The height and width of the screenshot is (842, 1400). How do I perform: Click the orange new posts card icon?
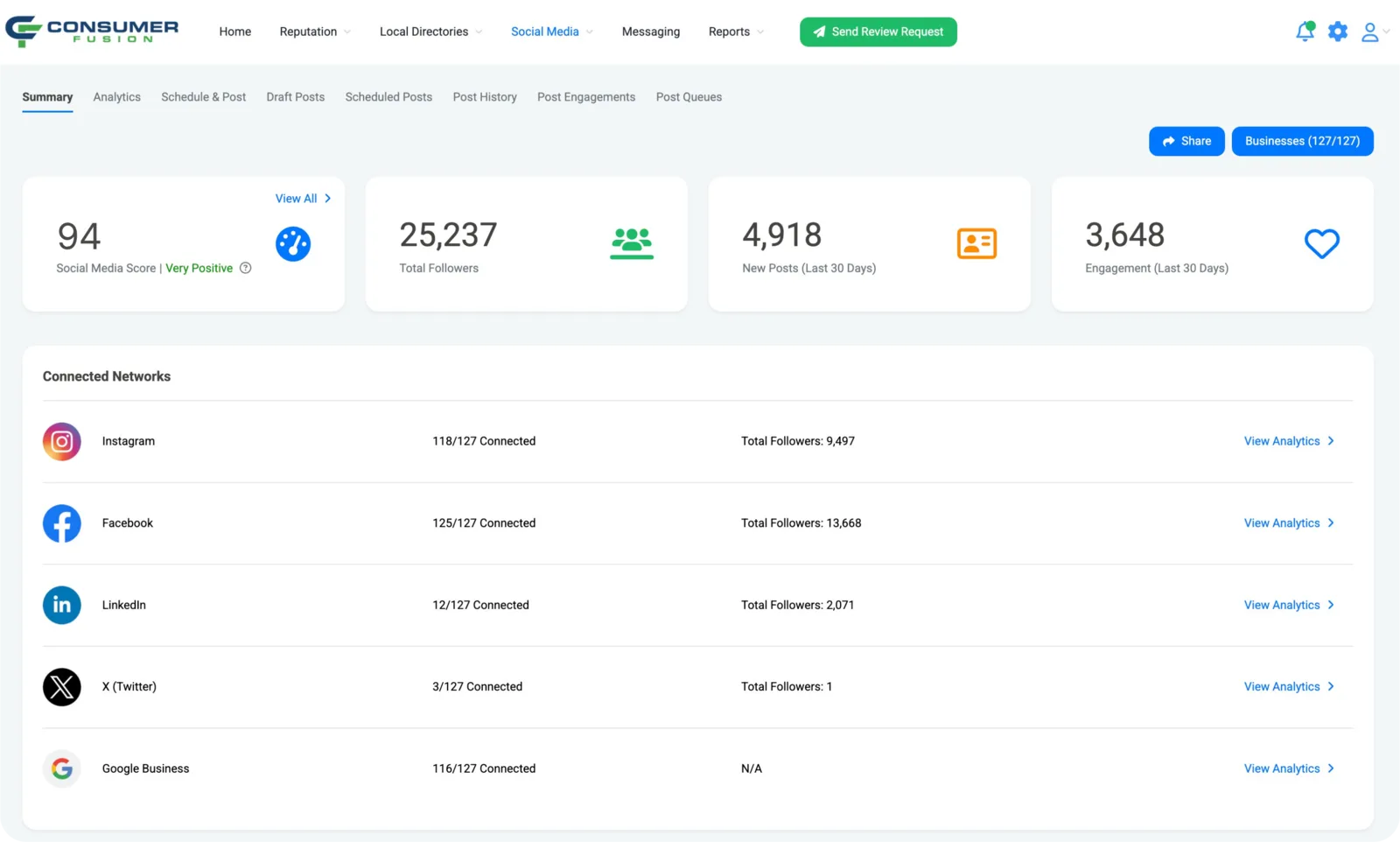click(976, 243)
